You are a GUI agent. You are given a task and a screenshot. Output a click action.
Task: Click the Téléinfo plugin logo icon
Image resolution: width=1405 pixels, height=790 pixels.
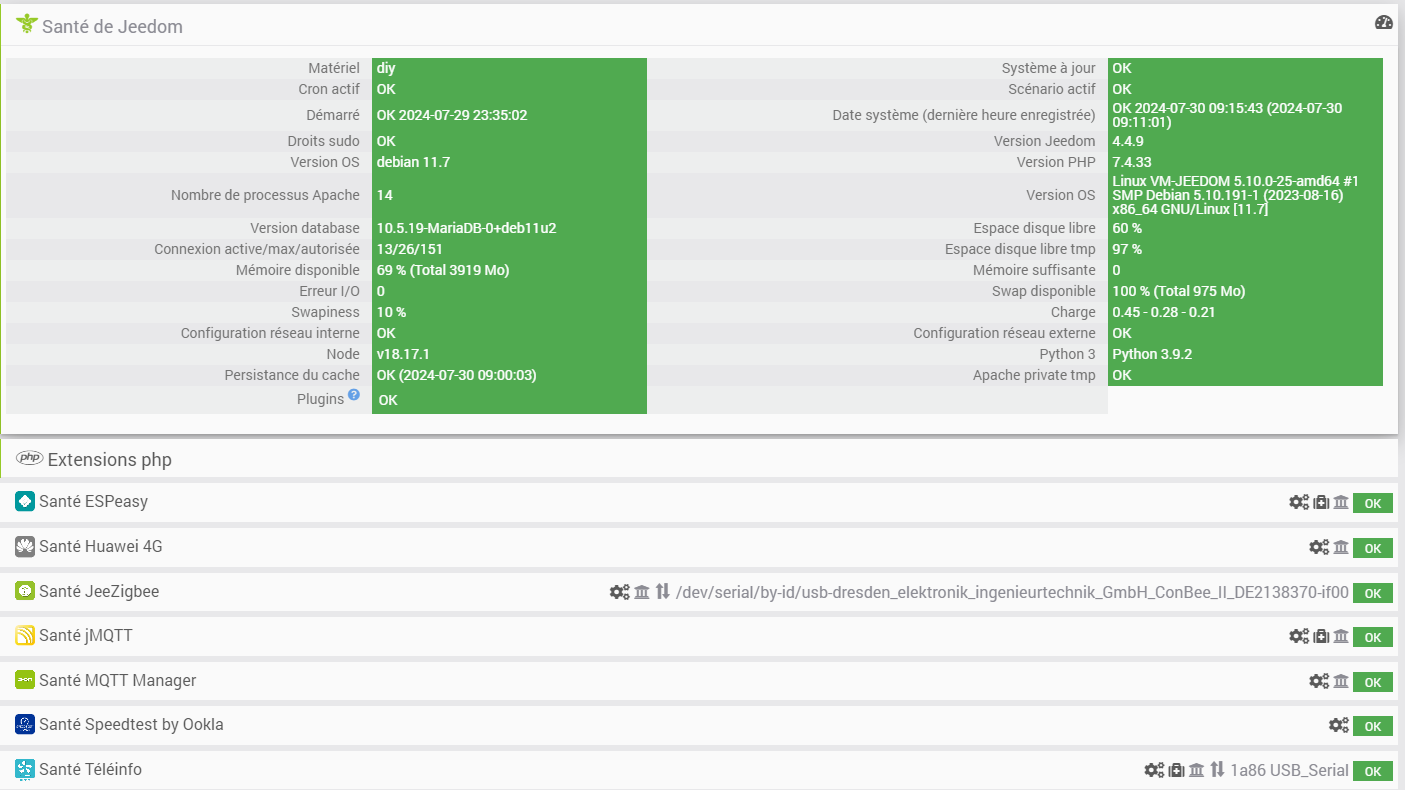(25, 769)
